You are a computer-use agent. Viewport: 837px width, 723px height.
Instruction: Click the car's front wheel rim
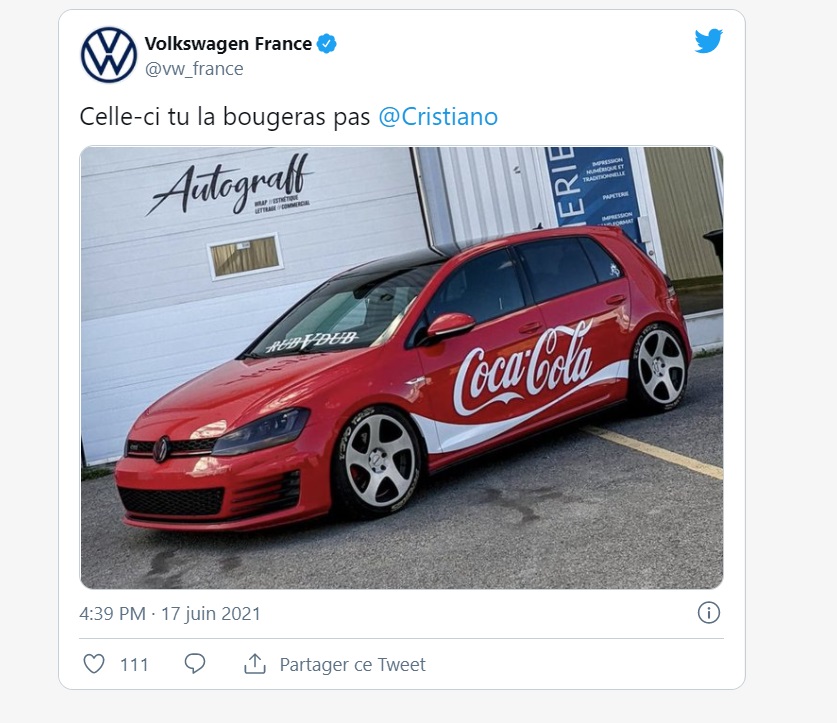380,461
